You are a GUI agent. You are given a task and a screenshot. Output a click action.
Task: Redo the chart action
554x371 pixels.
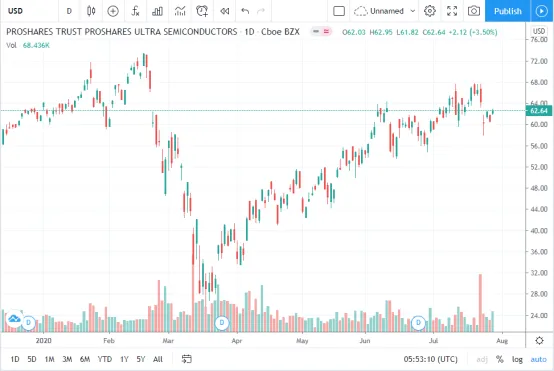[x=261, y=11]
